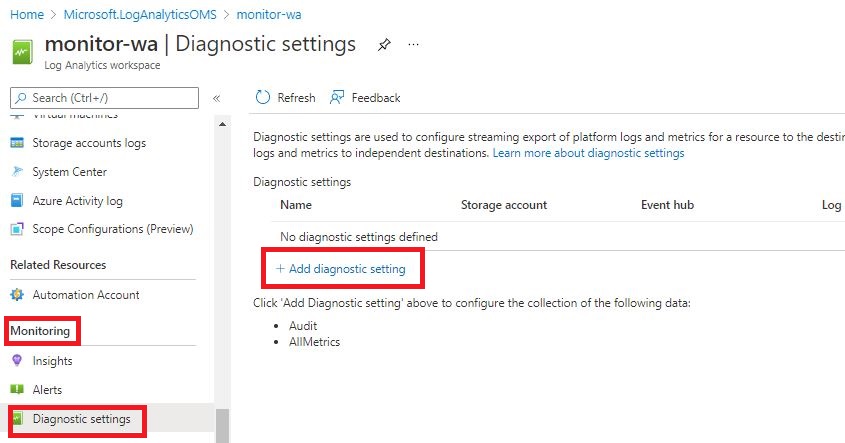Screen dimensions: 845x443
Task: Click the Azure Activity log icon
Action: pos(17,201)
